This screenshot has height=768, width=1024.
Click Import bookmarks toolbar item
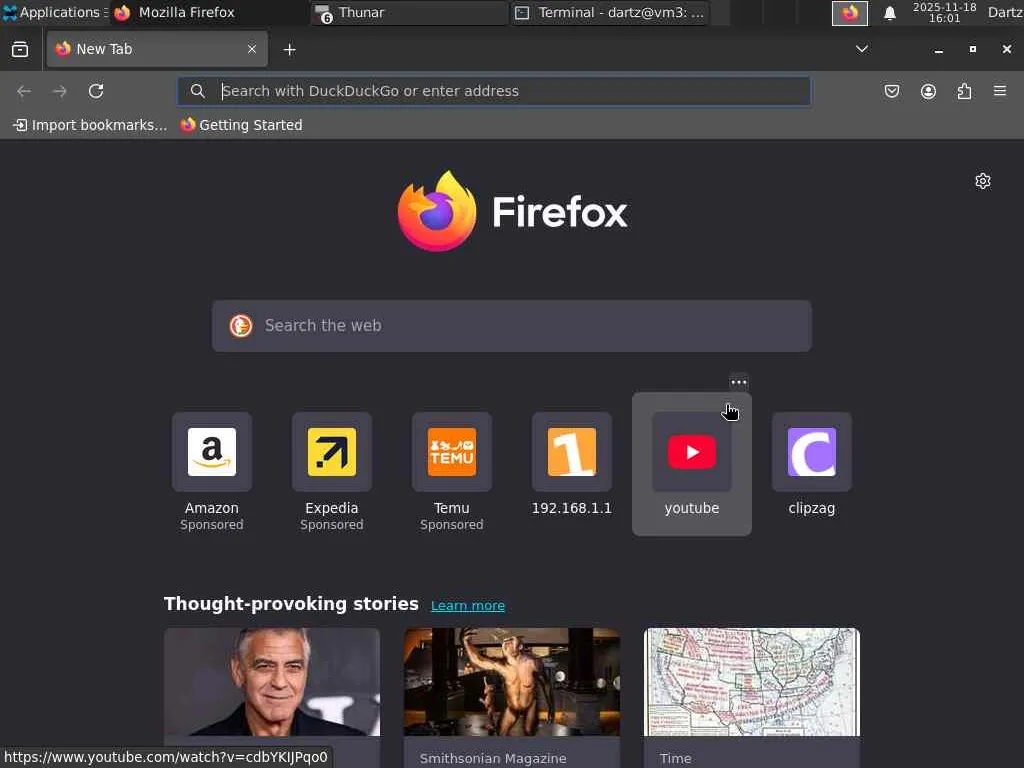[x=90, y=125]
